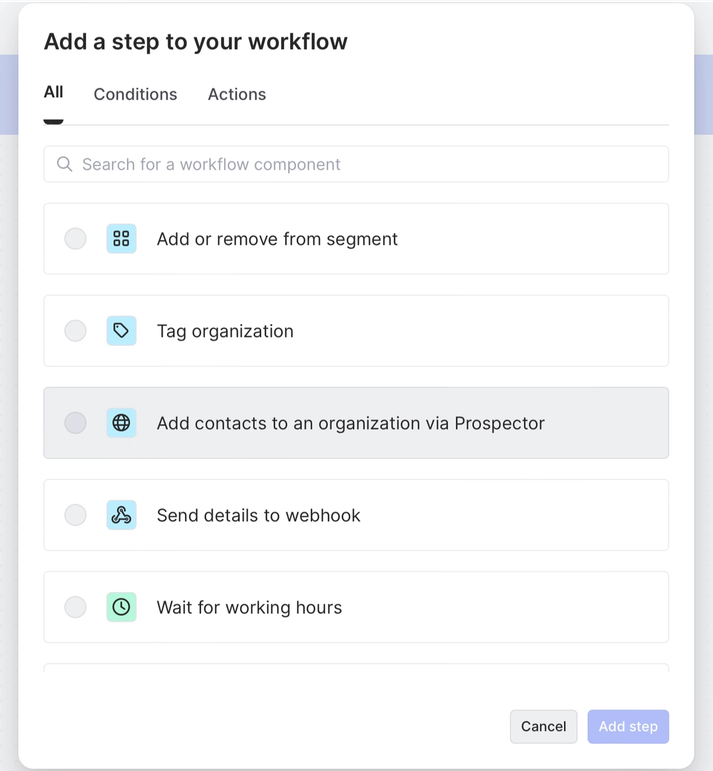Open the Conditions tab

coord(135,94)
